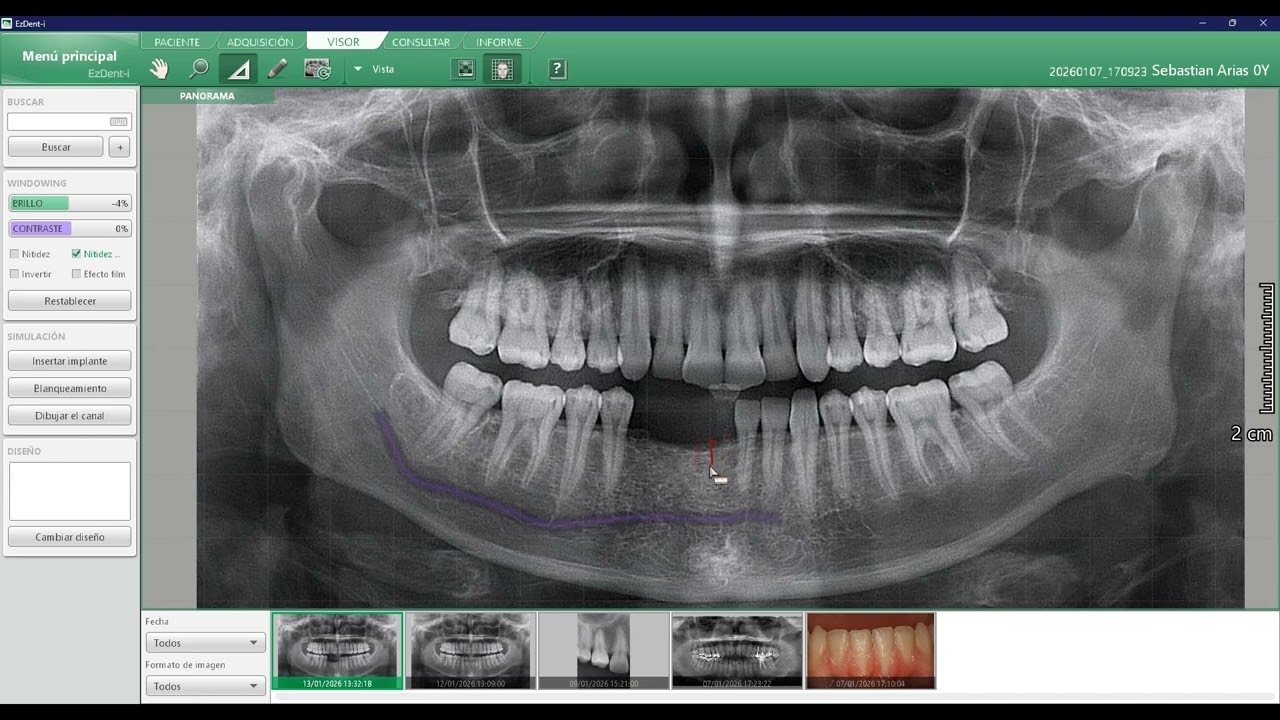Image resolution: width=1280 pixels, height=720 pixels.
Task: Select panoramic thumbnail dated 07/01/2026 17:23:22
Action: pos(737,651)
